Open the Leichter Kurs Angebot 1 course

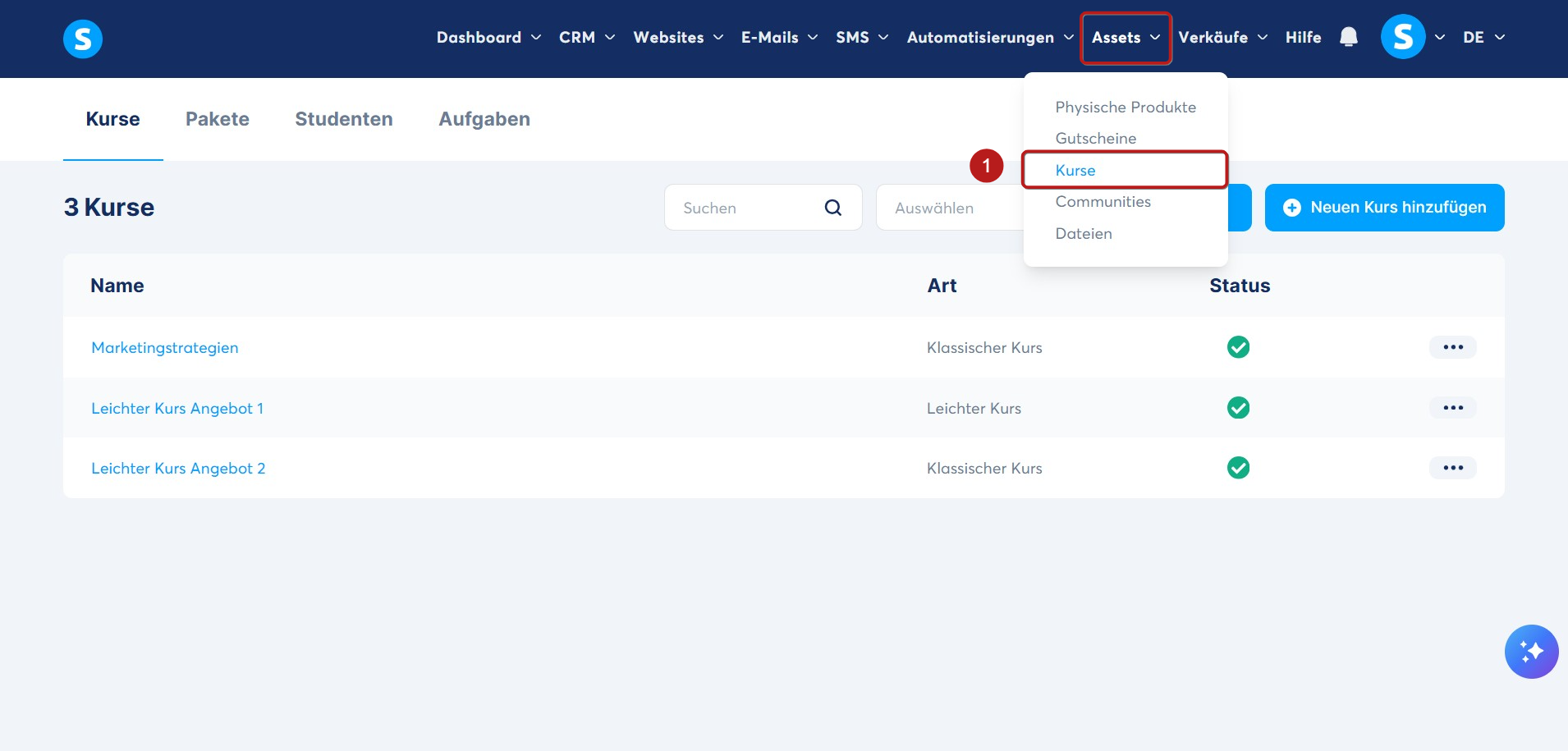pos(177,409)
